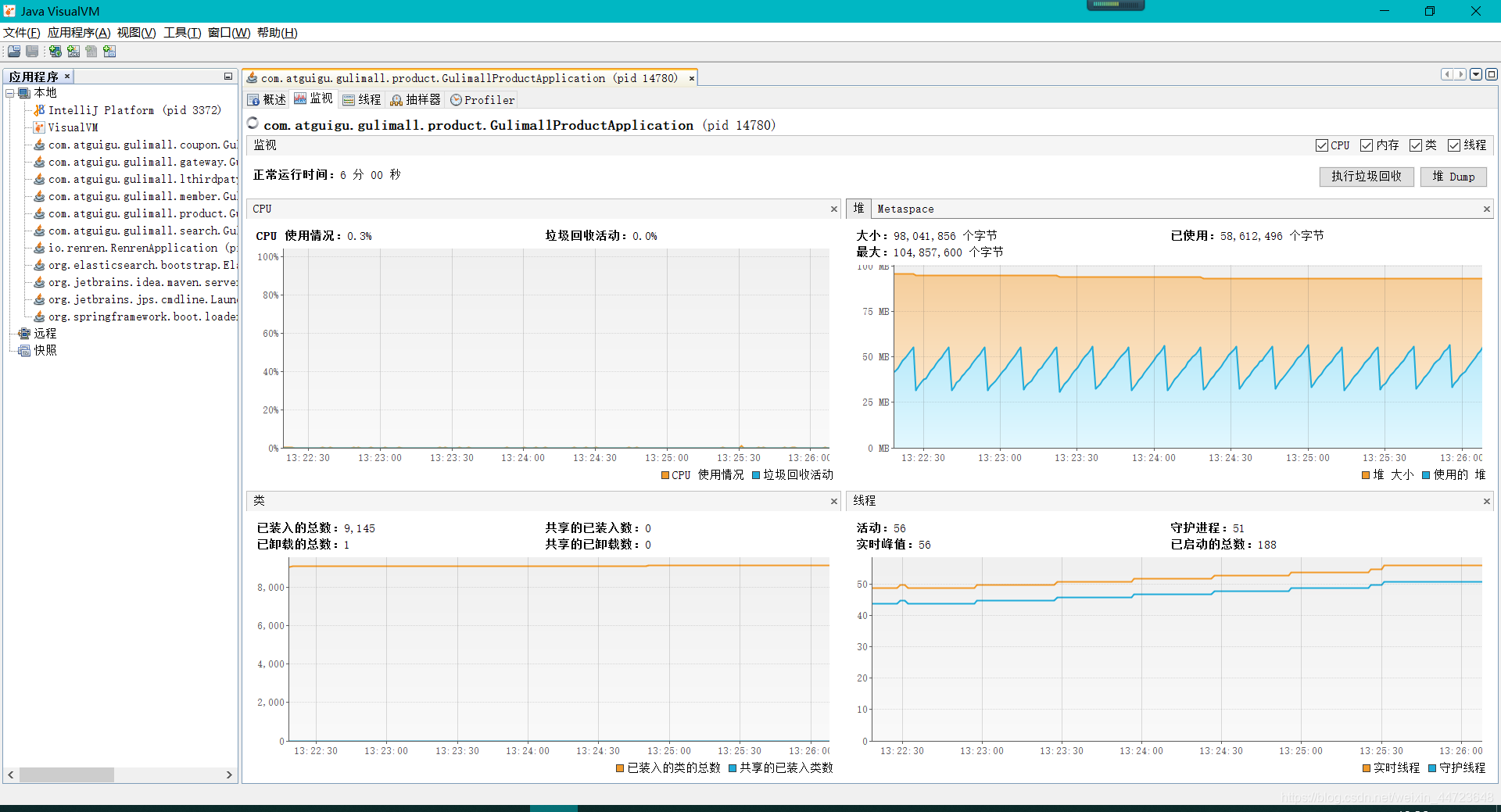Viewport: 1501px width, 812px height.
Task: Open the 文件(F) menu
Action: (x=21, y=33)
